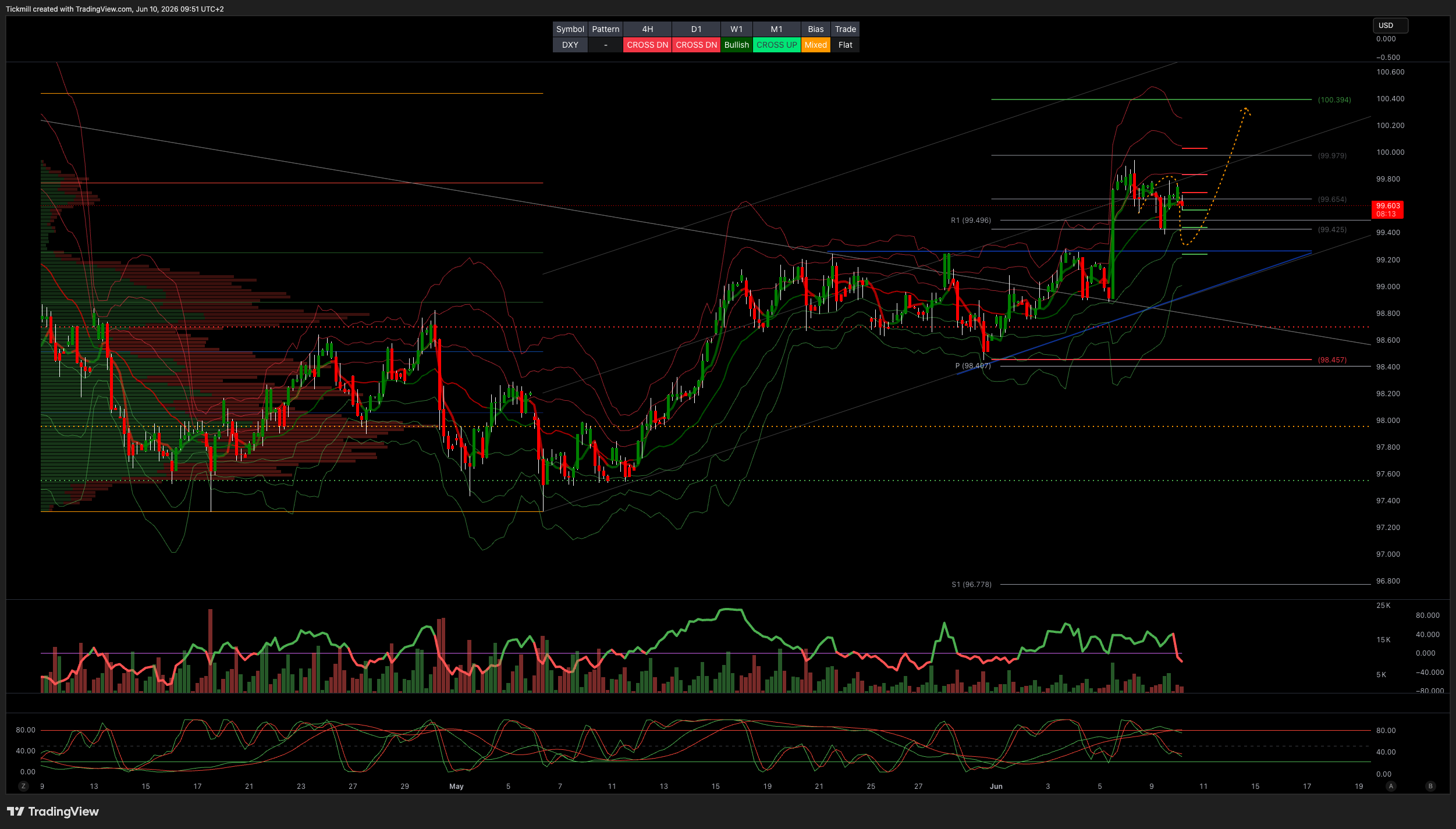Image resolution: width=1456 pixels, height=829 pixels.
Task: Click the Jun label on time axis
Action: click(996, 787)
